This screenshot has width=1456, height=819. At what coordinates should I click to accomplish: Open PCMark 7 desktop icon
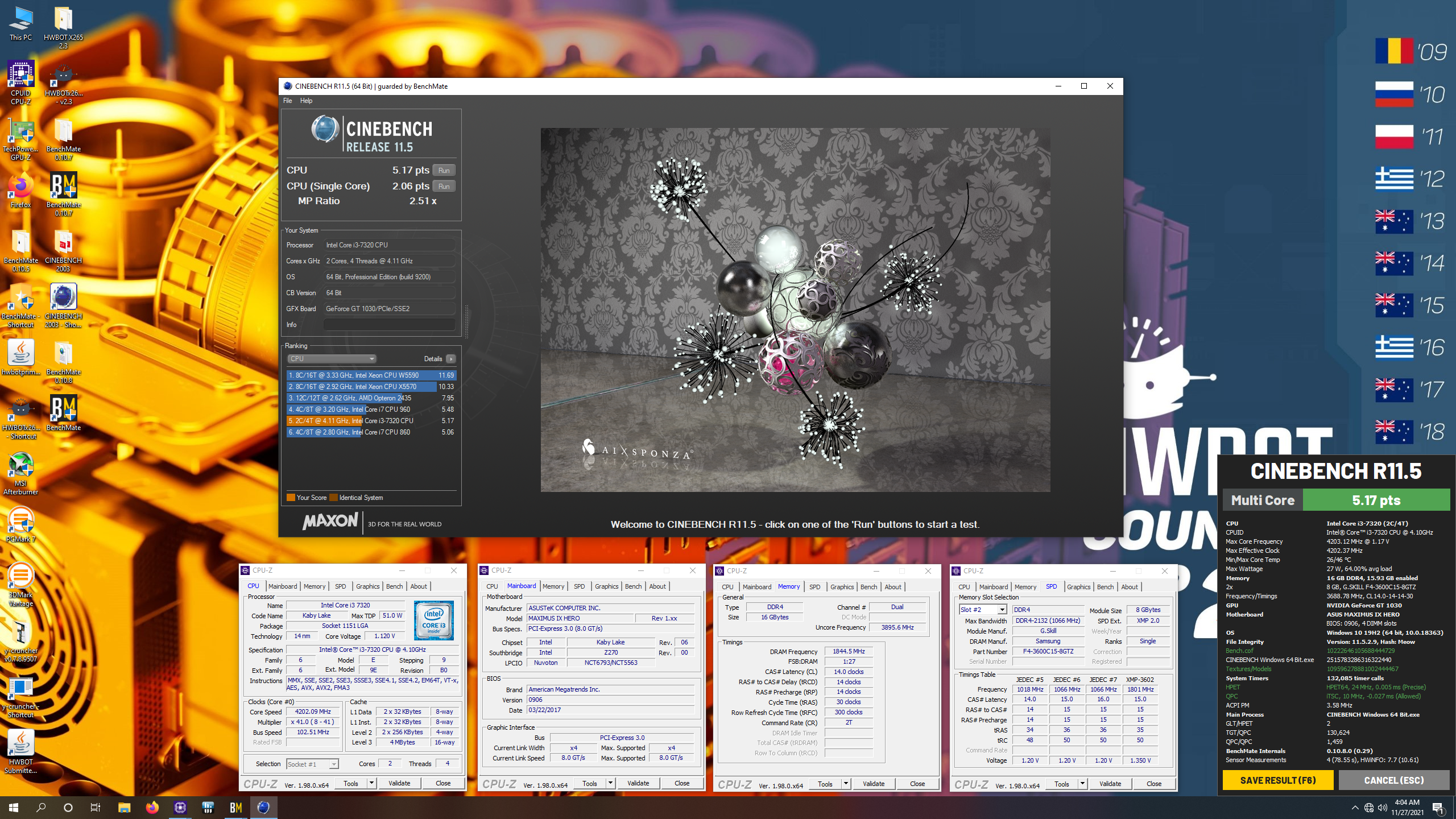coord(21,525)
